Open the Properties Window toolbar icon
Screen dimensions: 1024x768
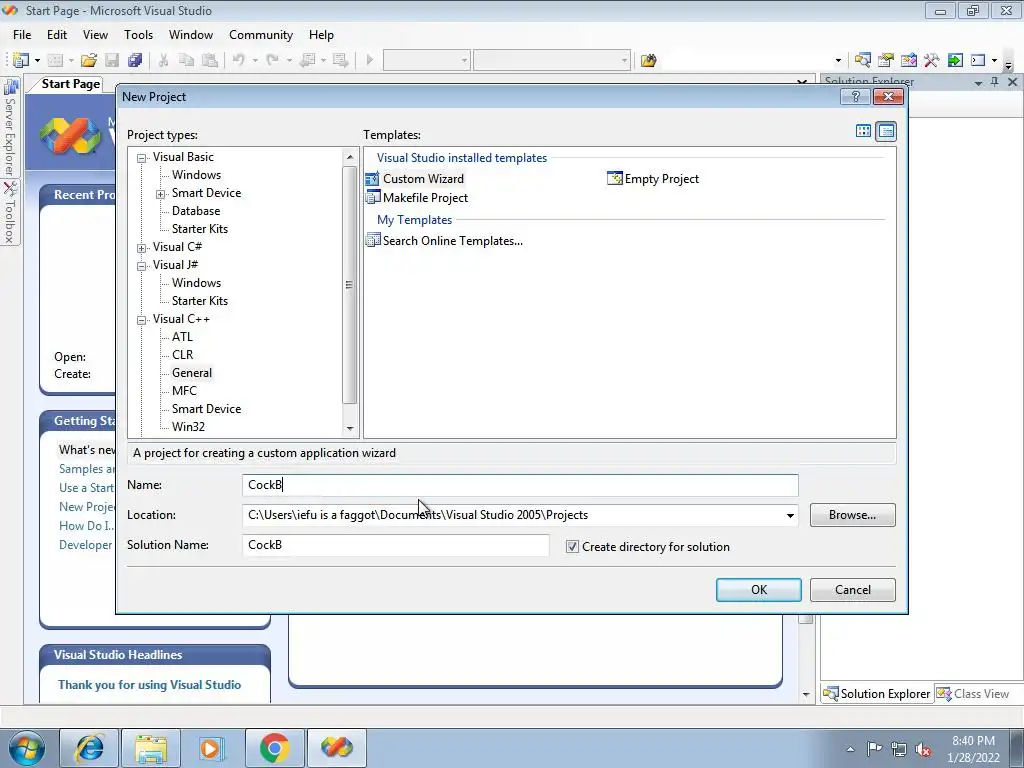coord(886,60)
